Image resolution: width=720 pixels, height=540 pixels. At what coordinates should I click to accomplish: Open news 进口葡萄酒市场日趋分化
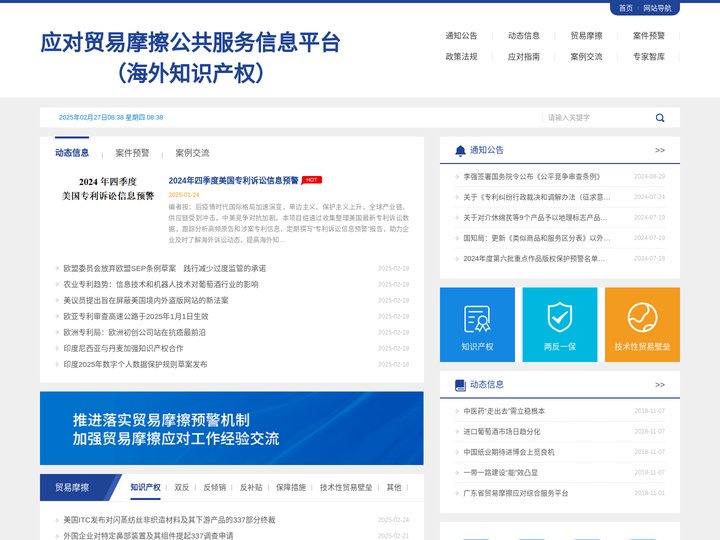(501, 432)
